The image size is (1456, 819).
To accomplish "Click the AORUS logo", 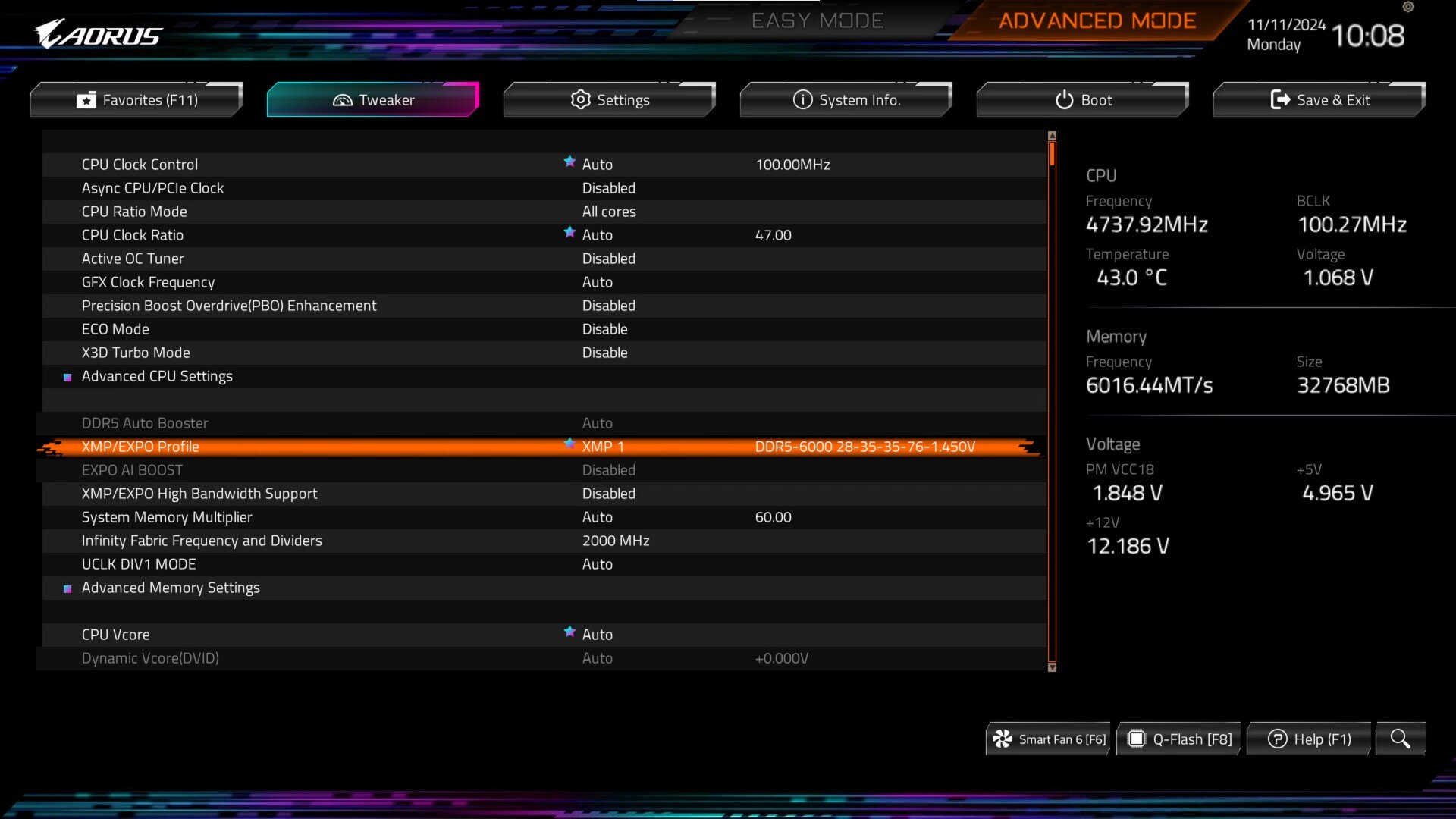I will coord(99,34).
